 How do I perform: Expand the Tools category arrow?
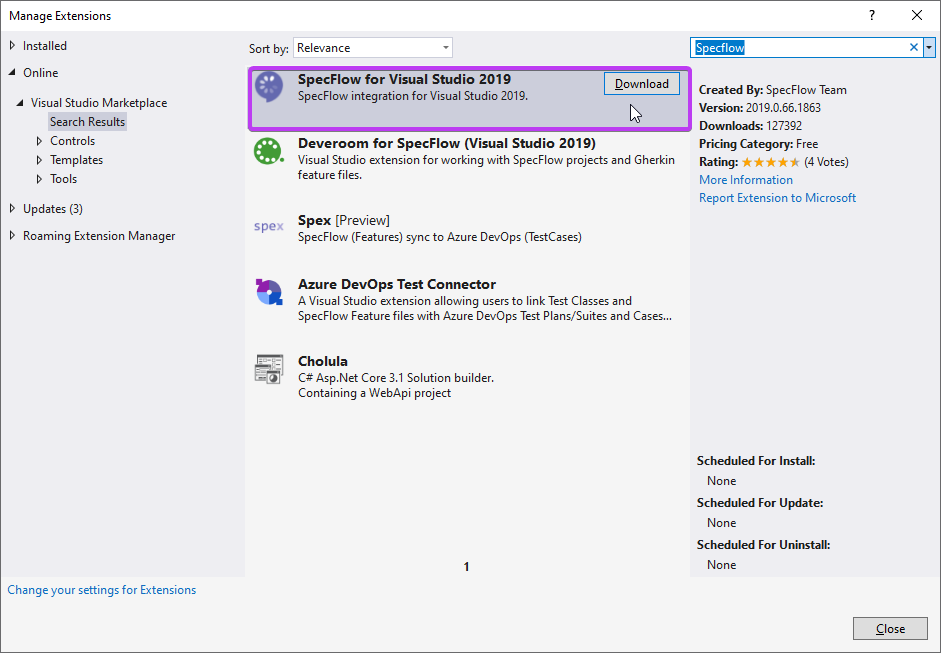point(40,179)
